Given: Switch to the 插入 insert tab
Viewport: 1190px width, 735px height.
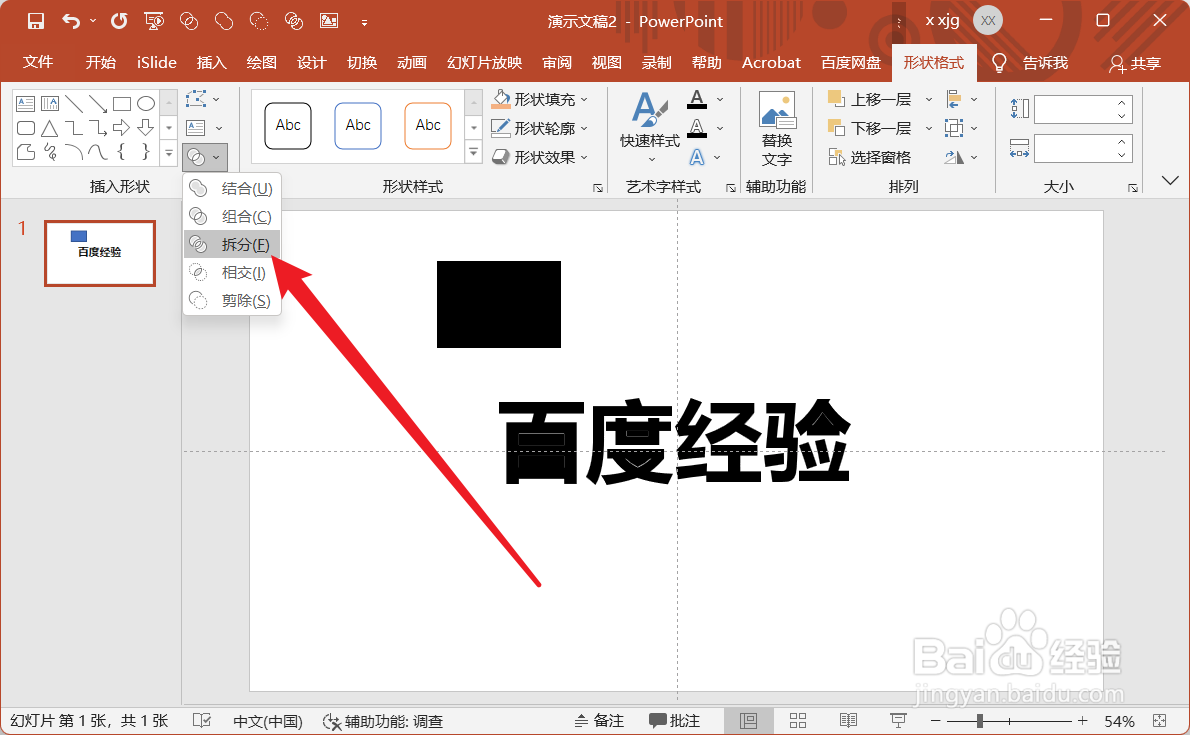Looking at the screenshot, I should [212, 62].
